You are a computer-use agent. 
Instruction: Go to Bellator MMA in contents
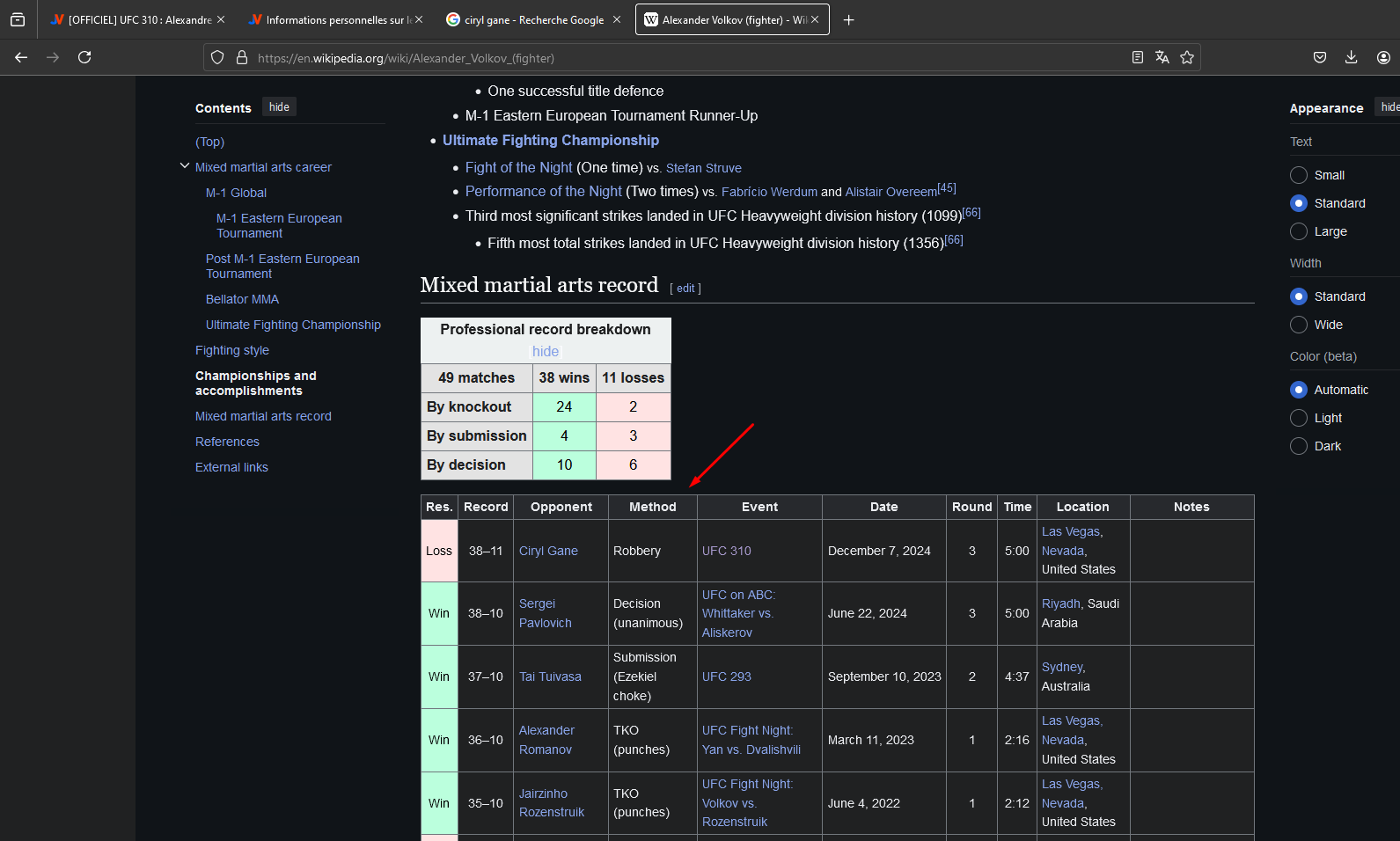coord(242,299)
